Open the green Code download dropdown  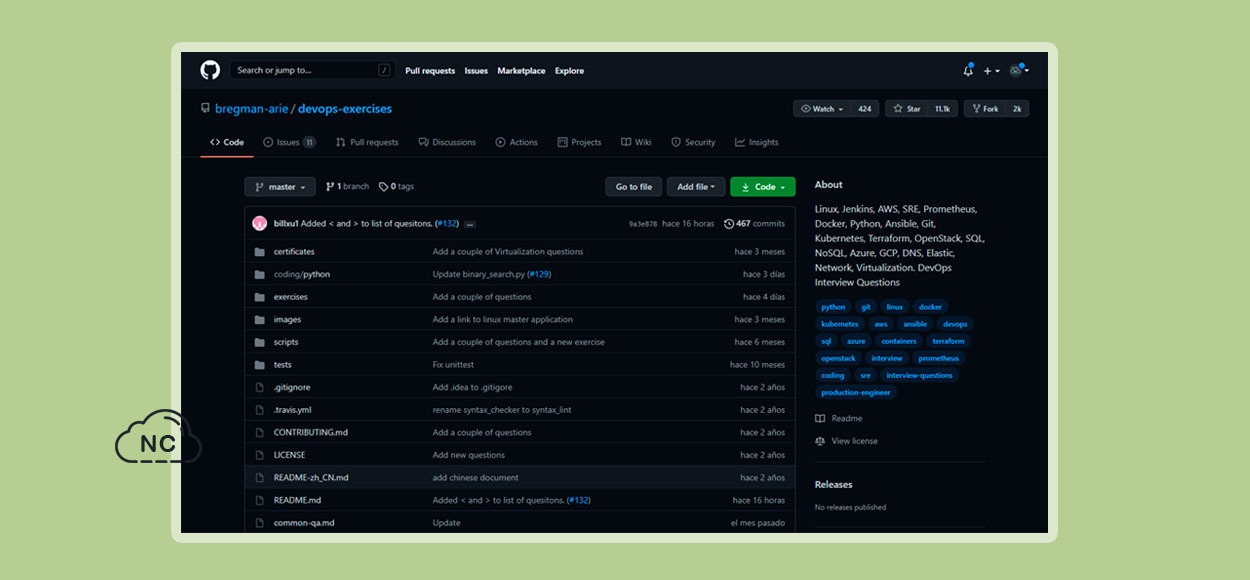click(x=763, y=187)
